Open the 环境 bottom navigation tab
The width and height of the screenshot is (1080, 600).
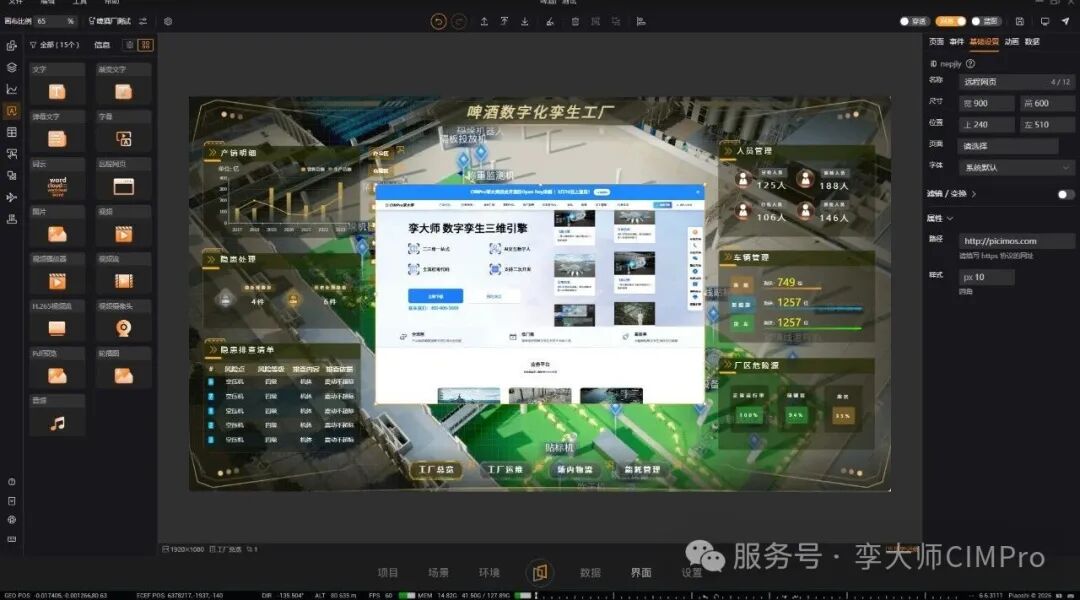pyautogui.click(x=489, y=572)
